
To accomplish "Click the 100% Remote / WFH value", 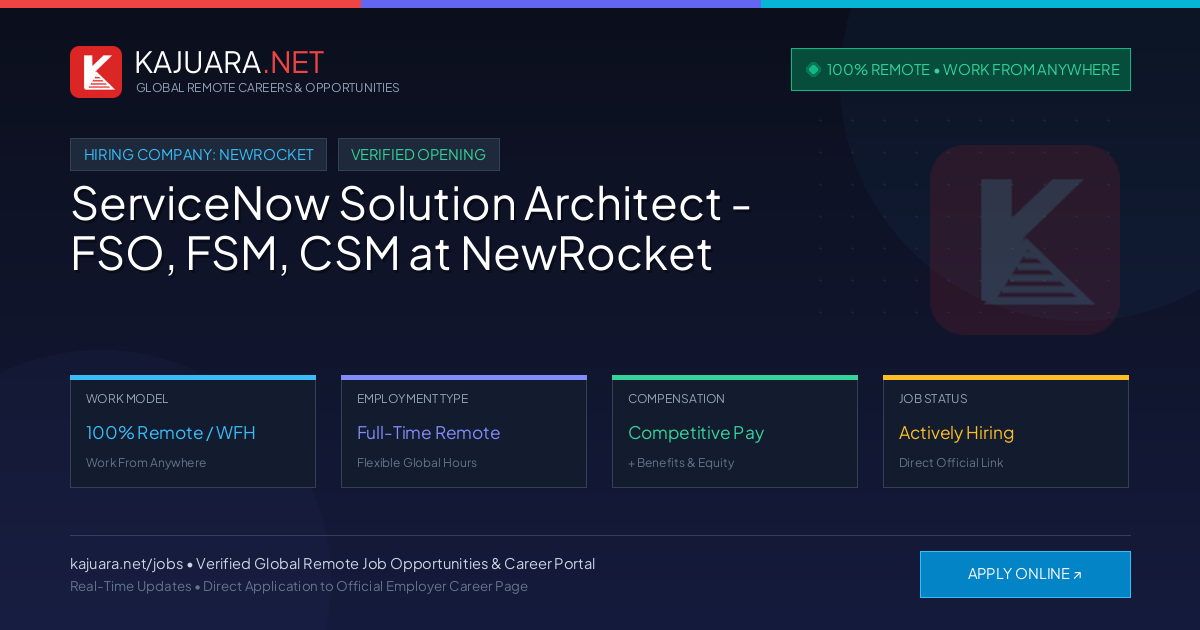I will tap(170, 433).
